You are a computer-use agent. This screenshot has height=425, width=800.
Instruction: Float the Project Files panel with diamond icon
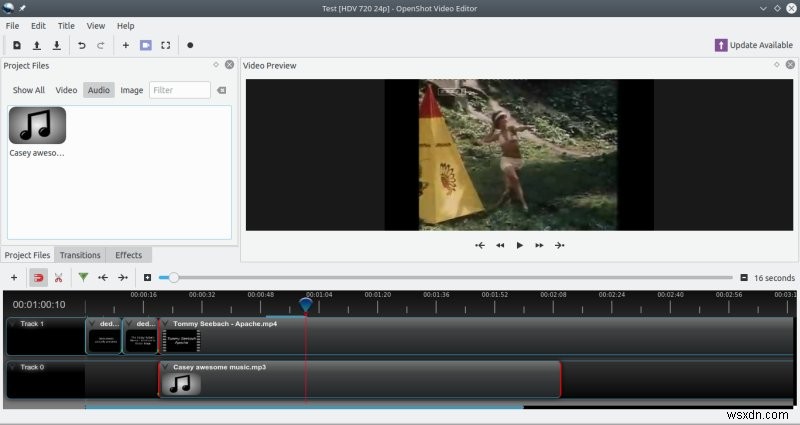216,65
